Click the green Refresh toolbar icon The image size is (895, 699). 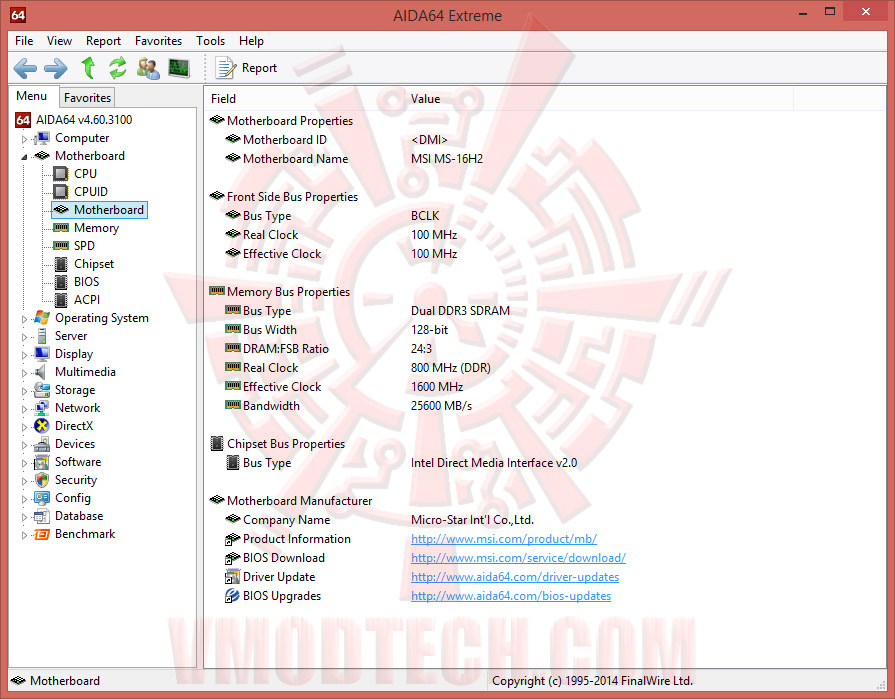[118, 68]
